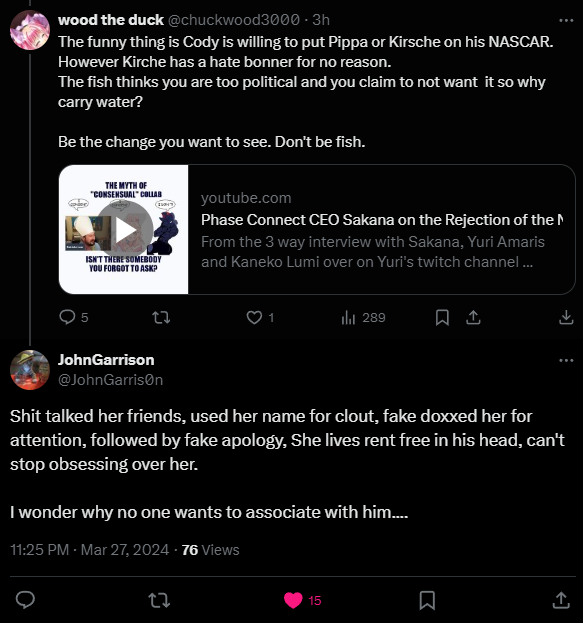Viewport: 583px width, 623px height.
Task: Bookmark JohnGarrison's tweet
Action: [x=427, y=600]
